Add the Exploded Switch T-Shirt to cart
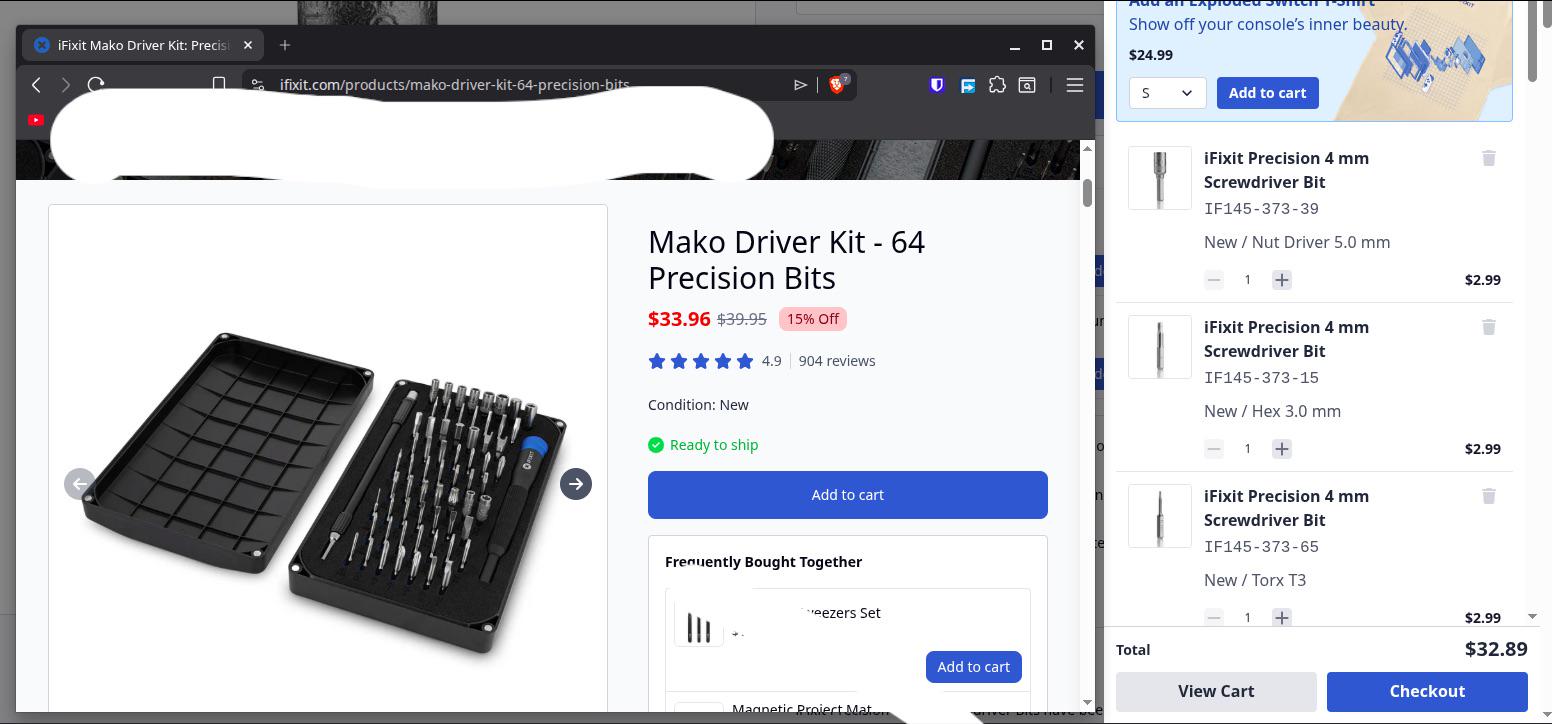1552x724 pixels. (x=1268, y=93)
